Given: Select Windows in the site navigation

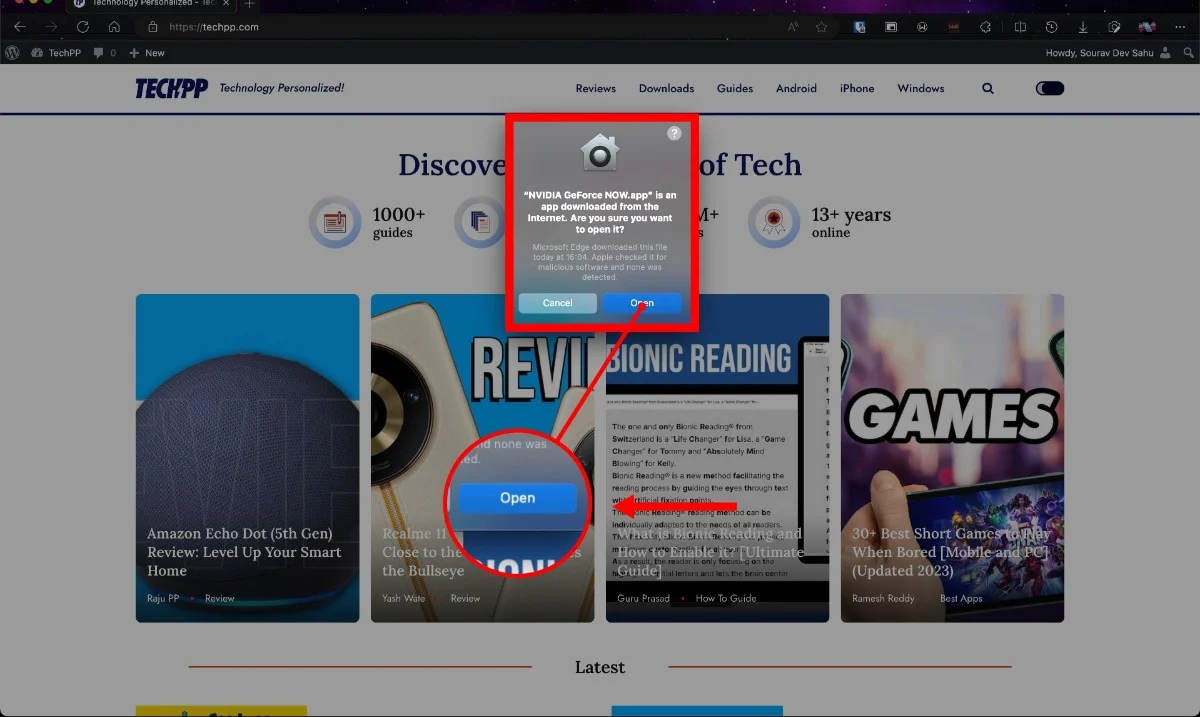Looking at the screenshot, I should [x=920, y=88].
